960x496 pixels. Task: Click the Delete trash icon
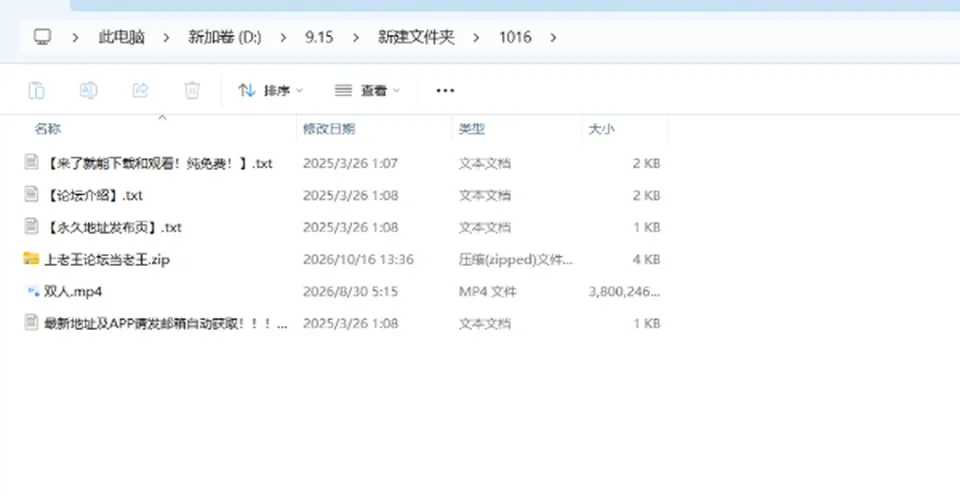click(192, 91)
